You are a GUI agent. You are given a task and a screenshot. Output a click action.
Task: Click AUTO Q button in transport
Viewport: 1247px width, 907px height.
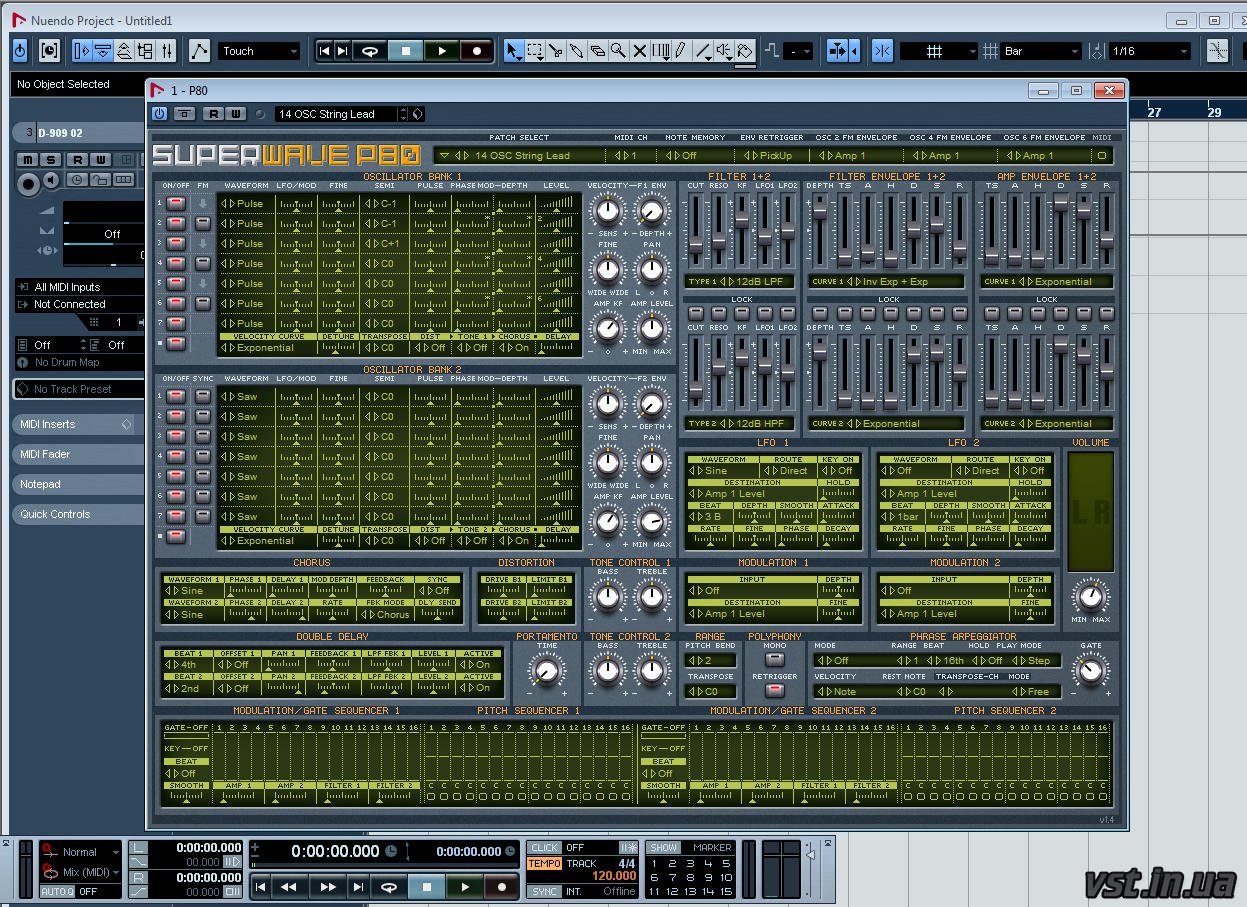57,891
